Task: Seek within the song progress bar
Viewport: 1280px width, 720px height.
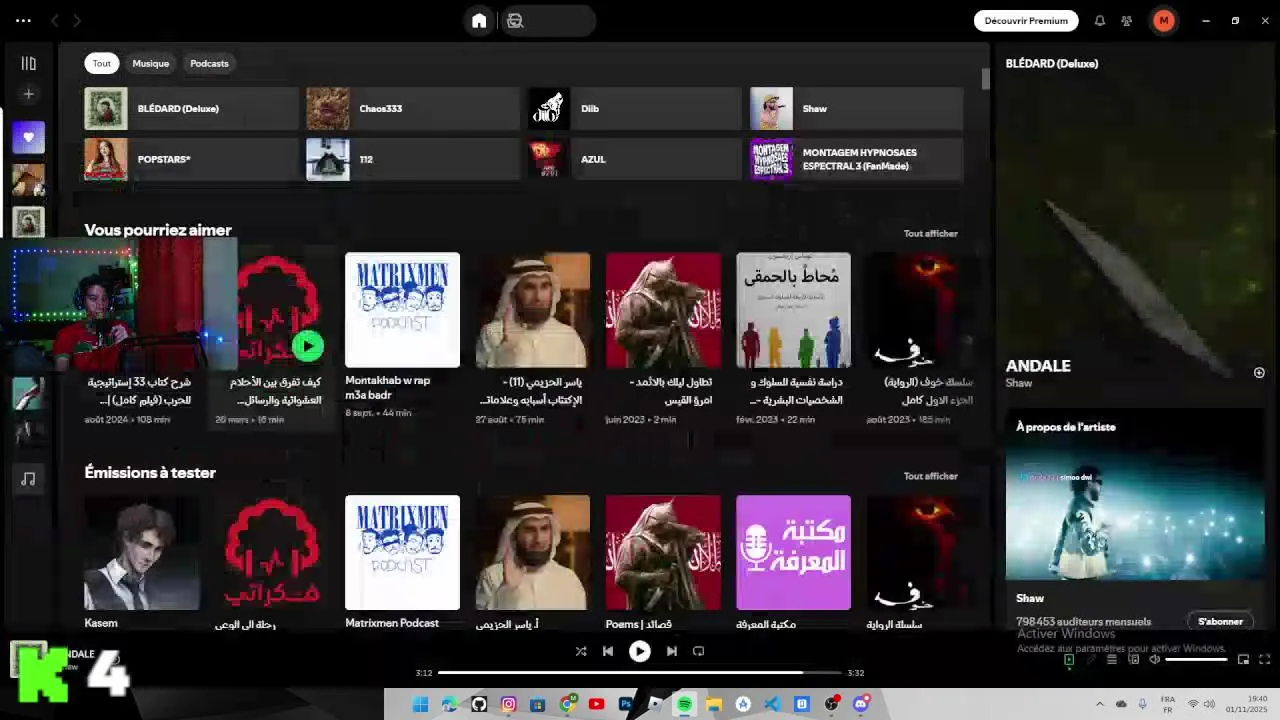Action: point(640,673)
